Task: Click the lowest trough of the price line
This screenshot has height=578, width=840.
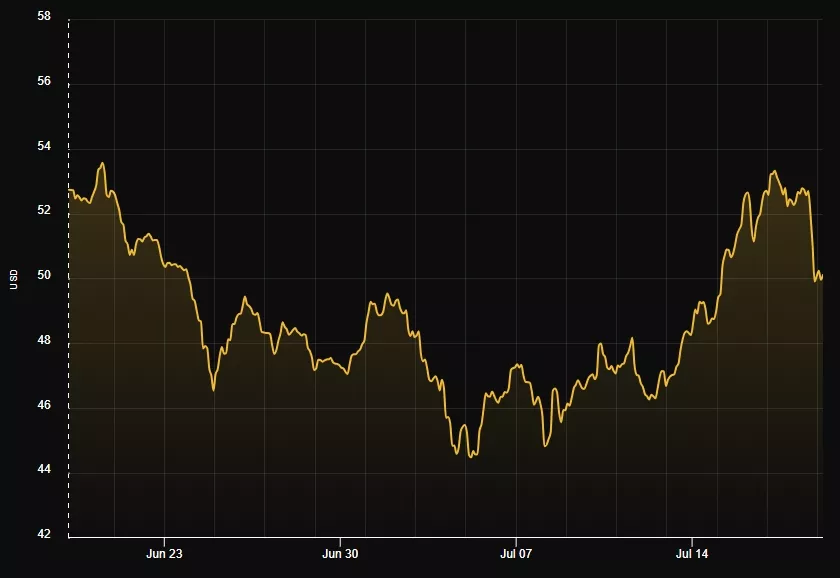Action: (x=471, y=456)
